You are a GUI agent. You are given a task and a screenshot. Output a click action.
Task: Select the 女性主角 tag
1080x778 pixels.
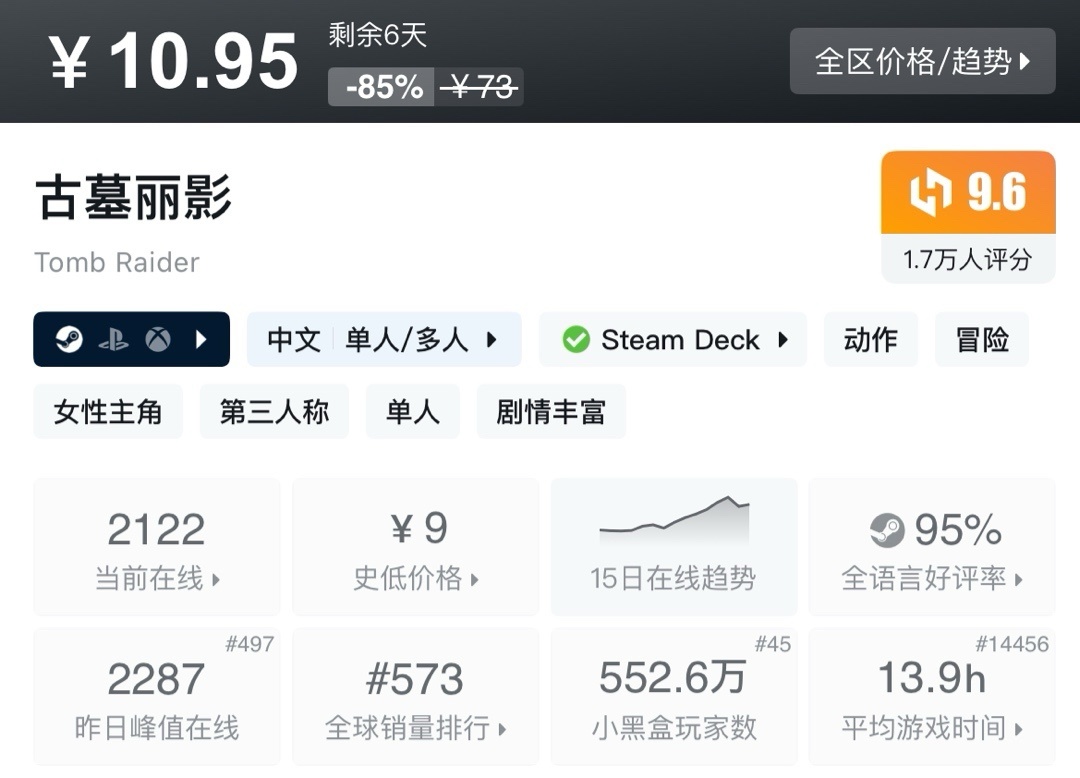pos(108,412)
